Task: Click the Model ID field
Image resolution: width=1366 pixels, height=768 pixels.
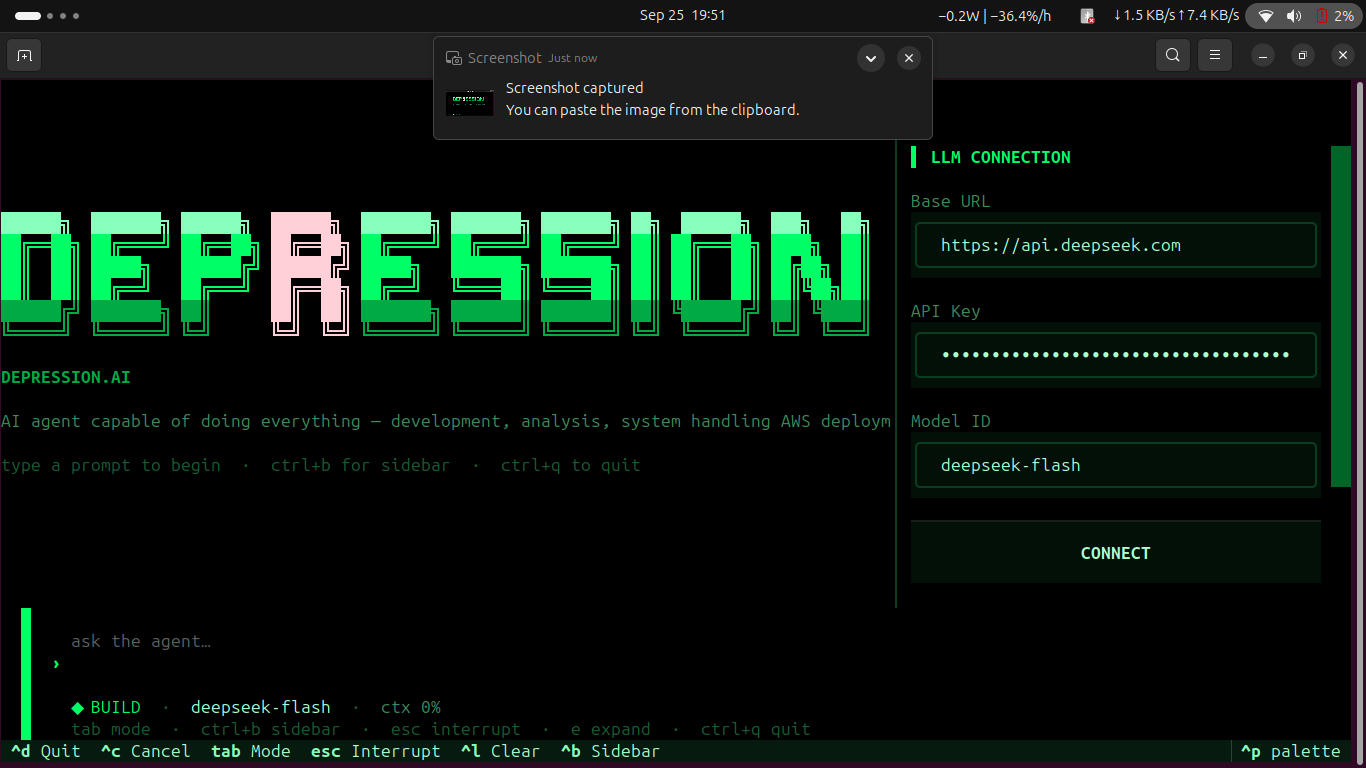Action: tap(1116, 465)
